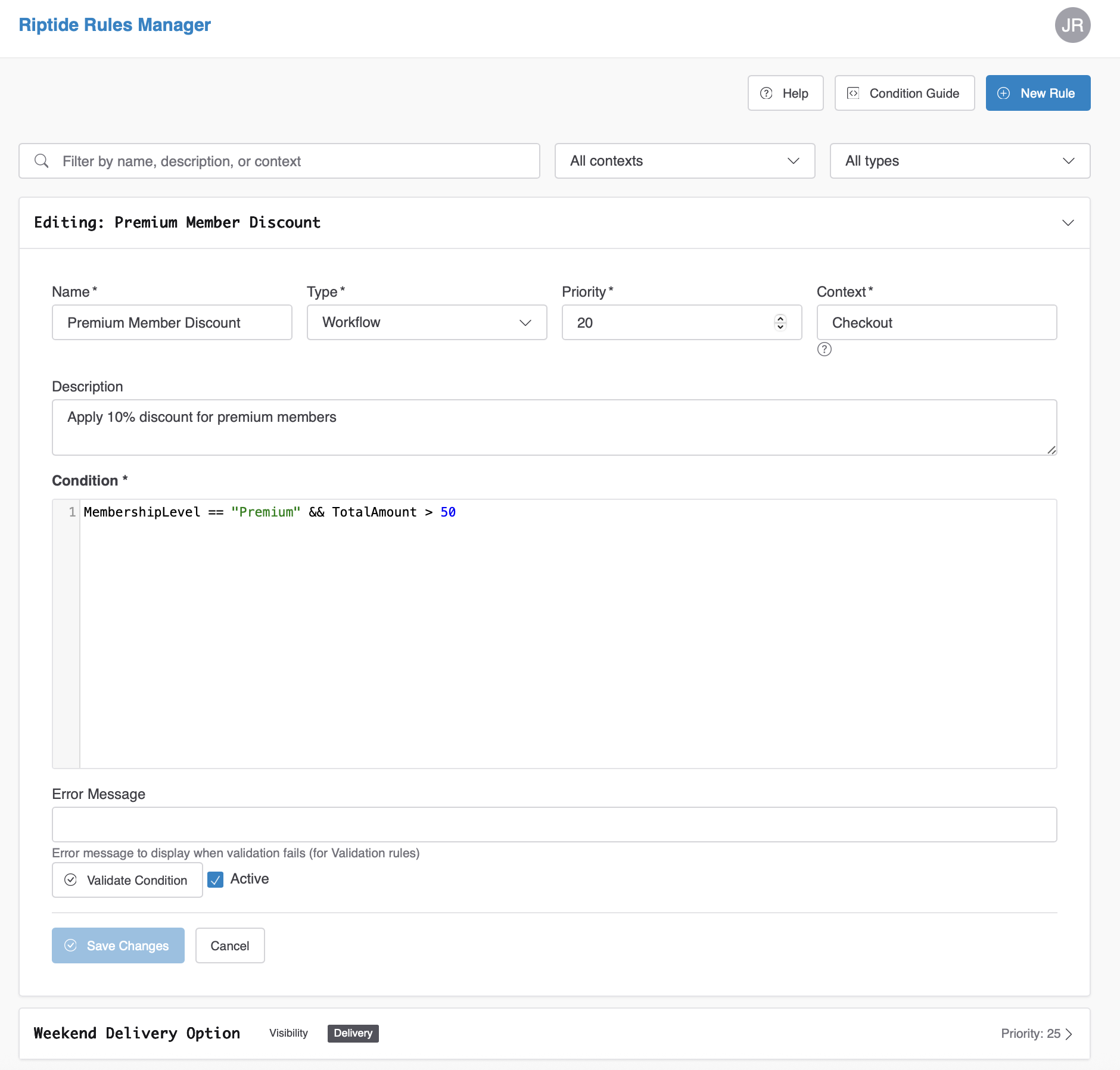Open the All types filter dropdown
Image resolution: width=1120 pixels, height=1070 pixels.
960,161
